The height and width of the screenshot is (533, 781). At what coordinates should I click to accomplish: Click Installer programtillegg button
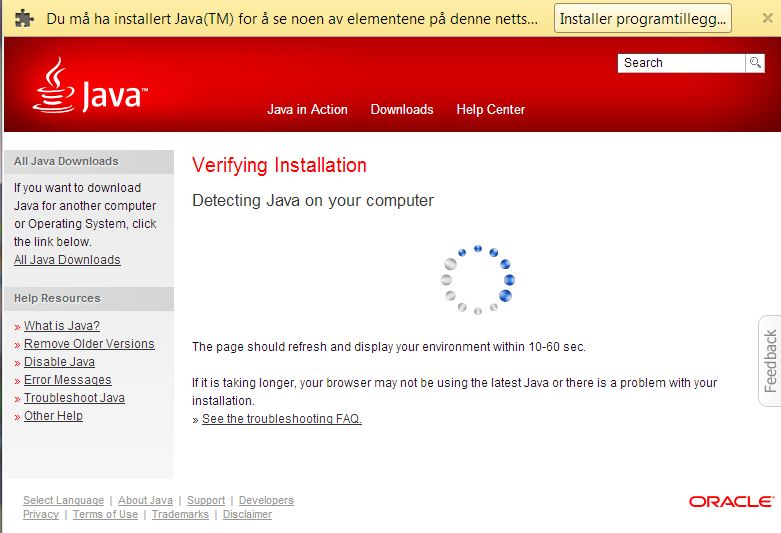643,19
